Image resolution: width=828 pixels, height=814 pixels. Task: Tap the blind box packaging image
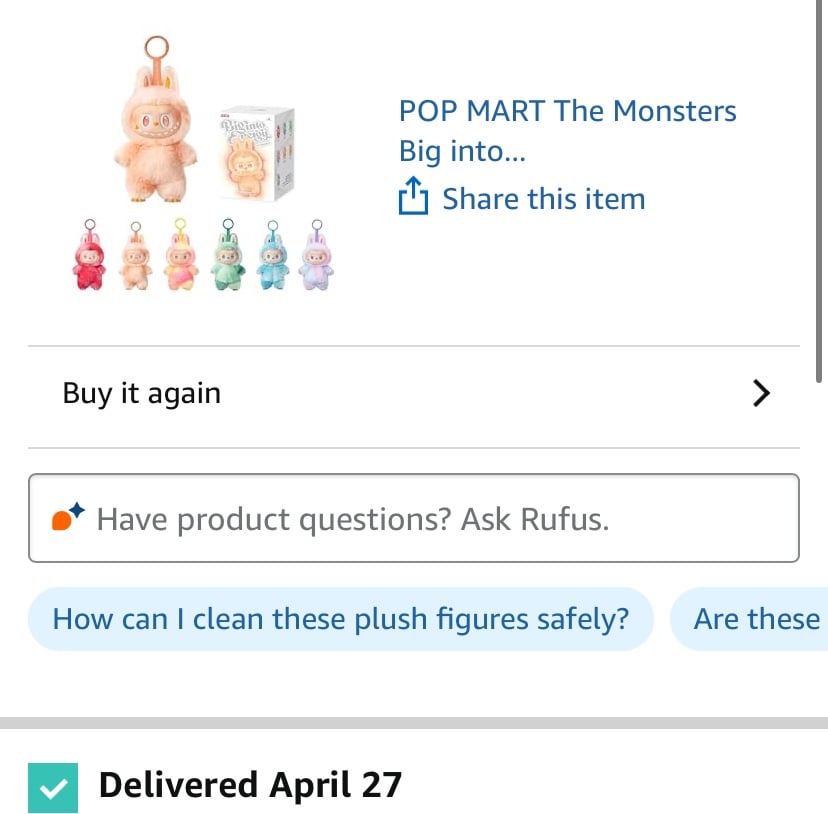(257, 153)
